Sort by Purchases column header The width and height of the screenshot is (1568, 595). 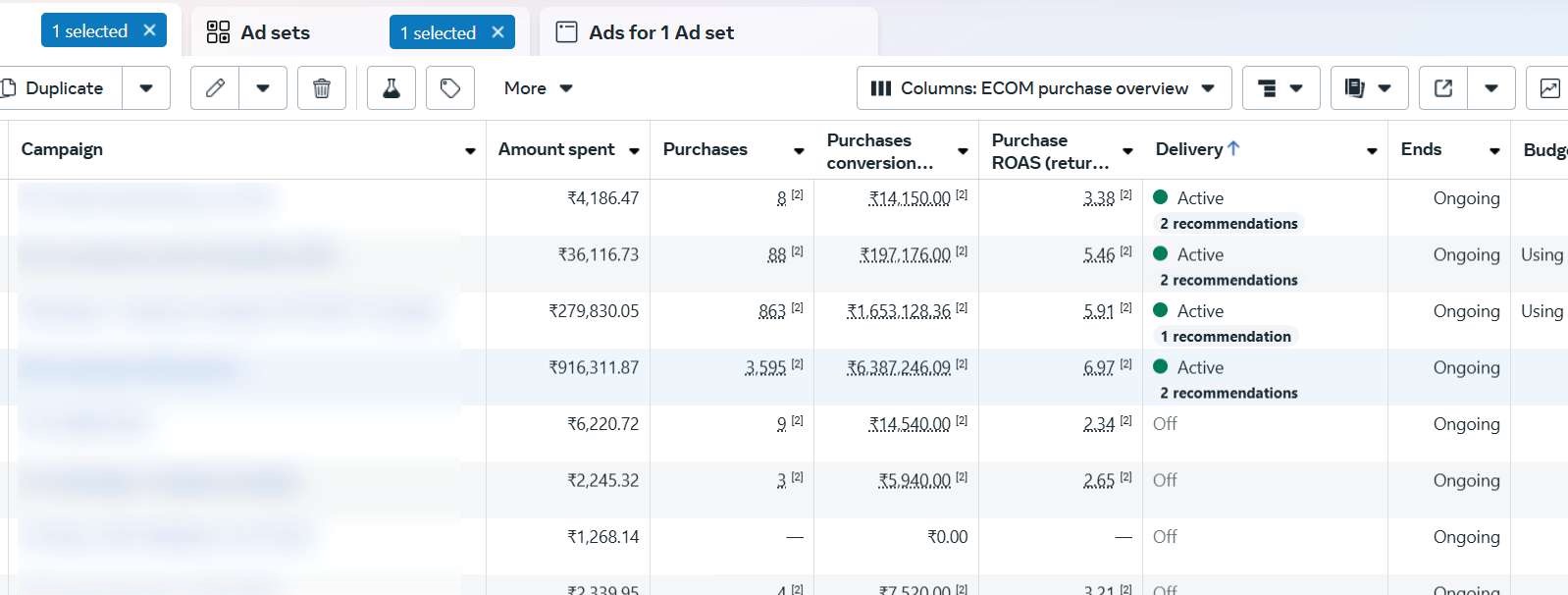(x=705, y=149)
